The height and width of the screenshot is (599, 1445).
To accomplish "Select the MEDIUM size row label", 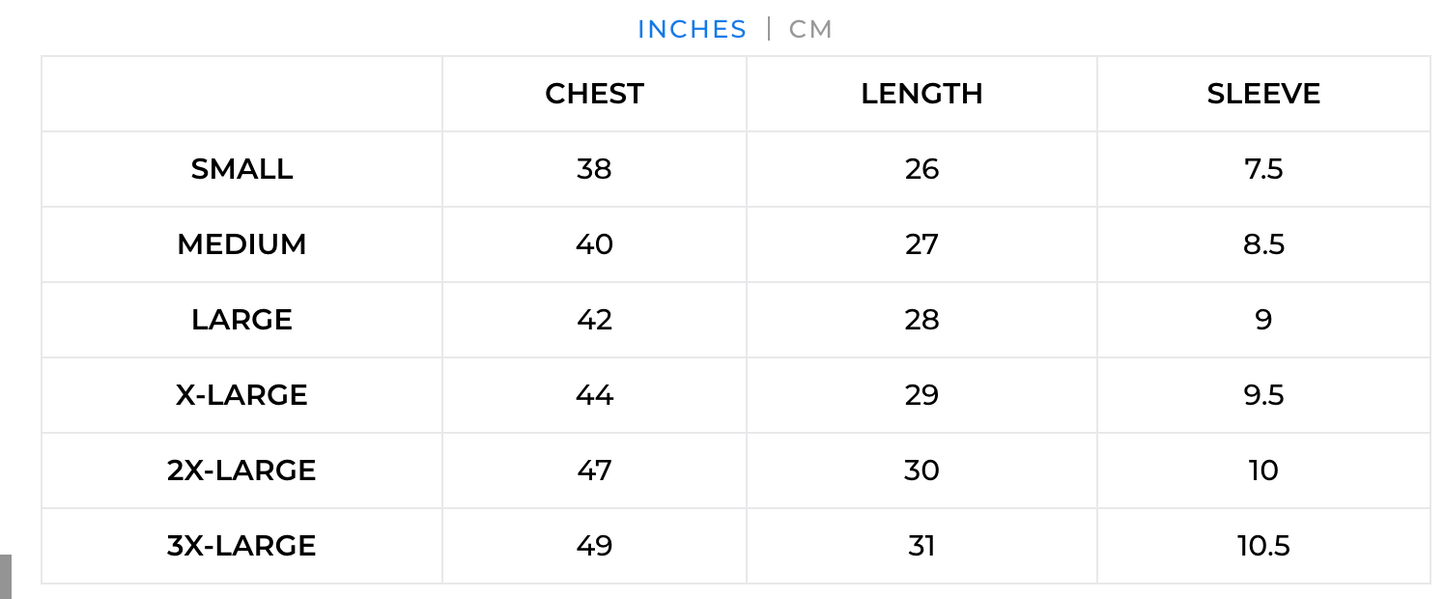I will pyautogui.click(x=242, y=244).
